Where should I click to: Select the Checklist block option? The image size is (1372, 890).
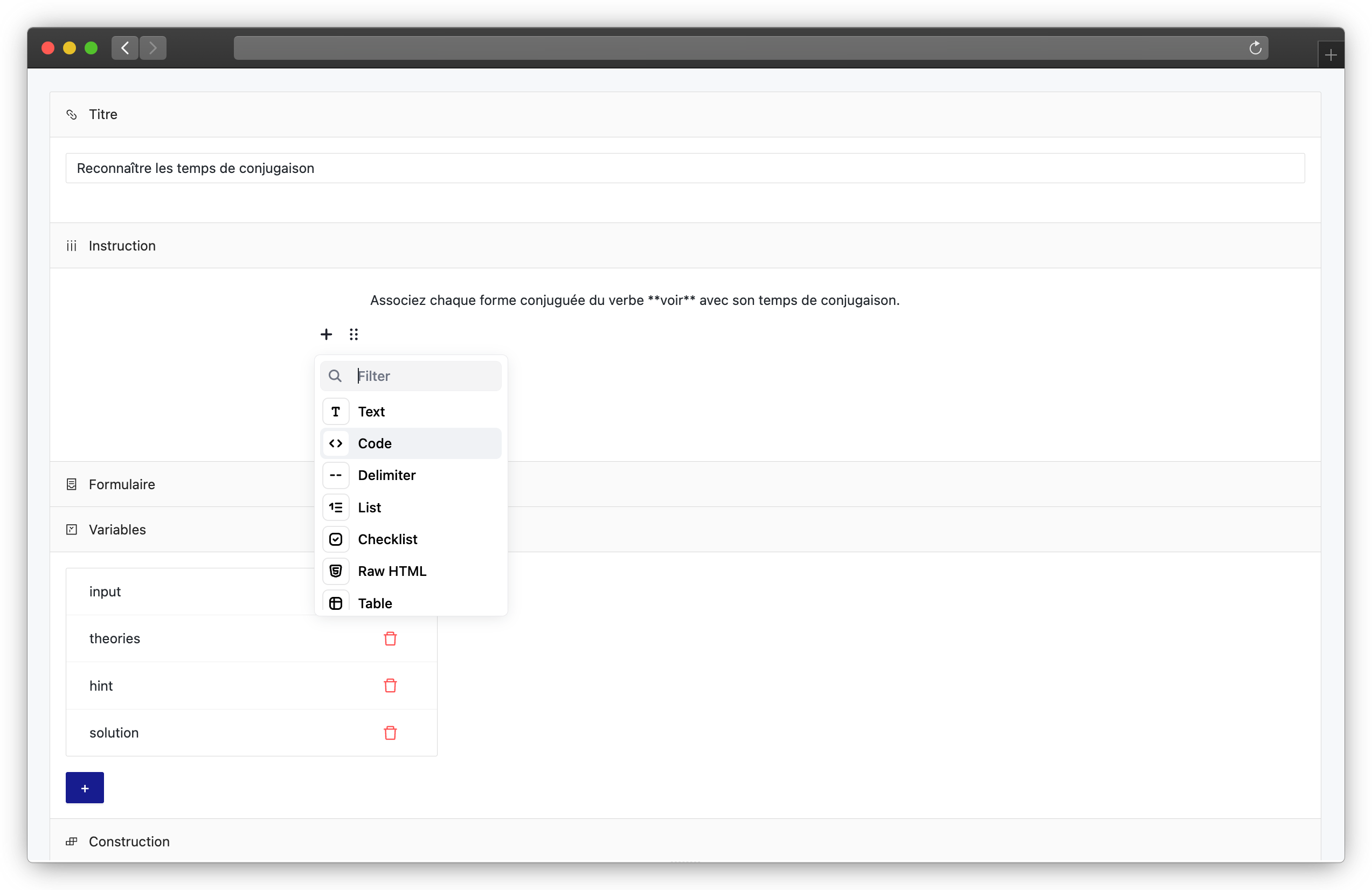pos(411,539)
